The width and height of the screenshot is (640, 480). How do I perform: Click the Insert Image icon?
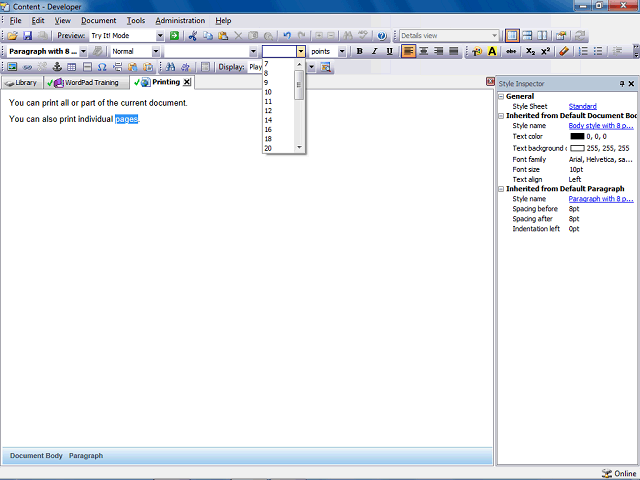point(12,67)
